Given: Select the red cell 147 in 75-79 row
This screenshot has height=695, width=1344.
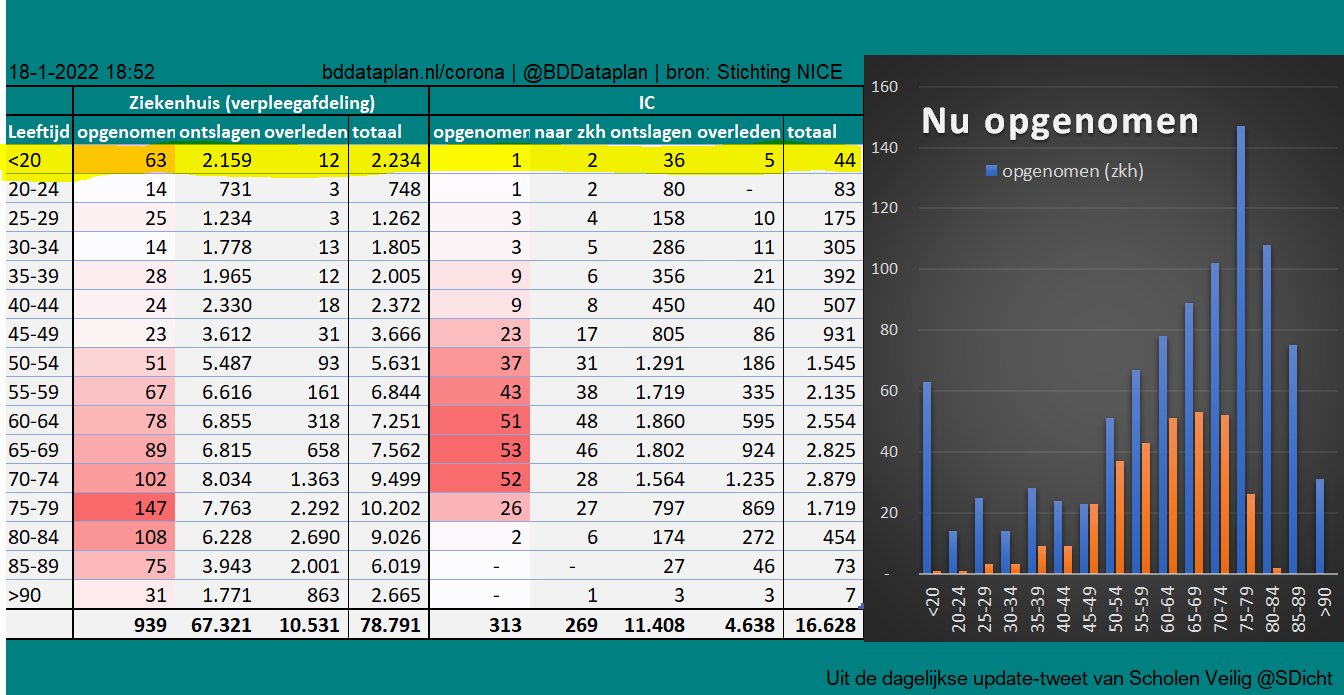Looking at the screenshot, I should point(125,508).
